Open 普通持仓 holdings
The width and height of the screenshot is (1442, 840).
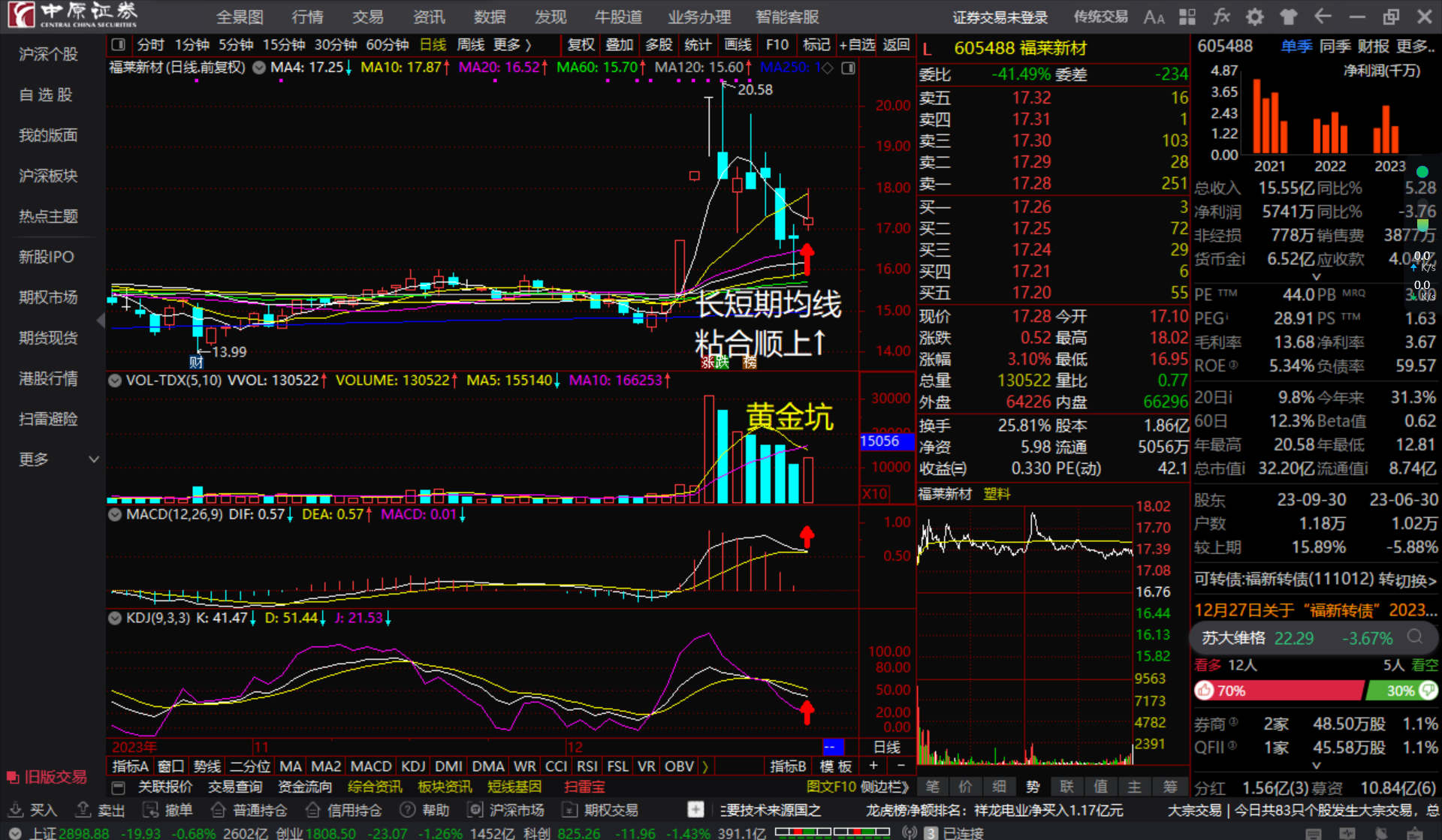(249, 810)
